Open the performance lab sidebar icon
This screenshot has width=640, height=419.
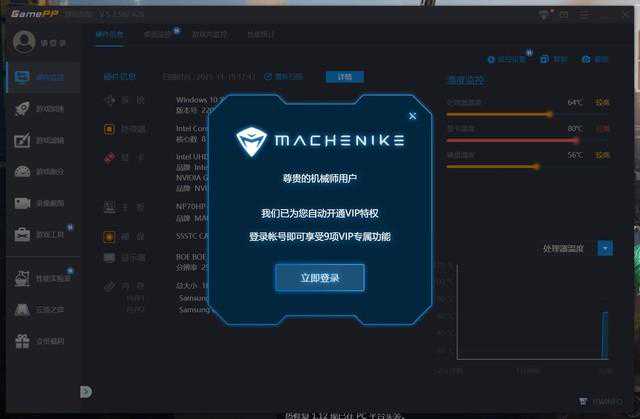(23, 277)
